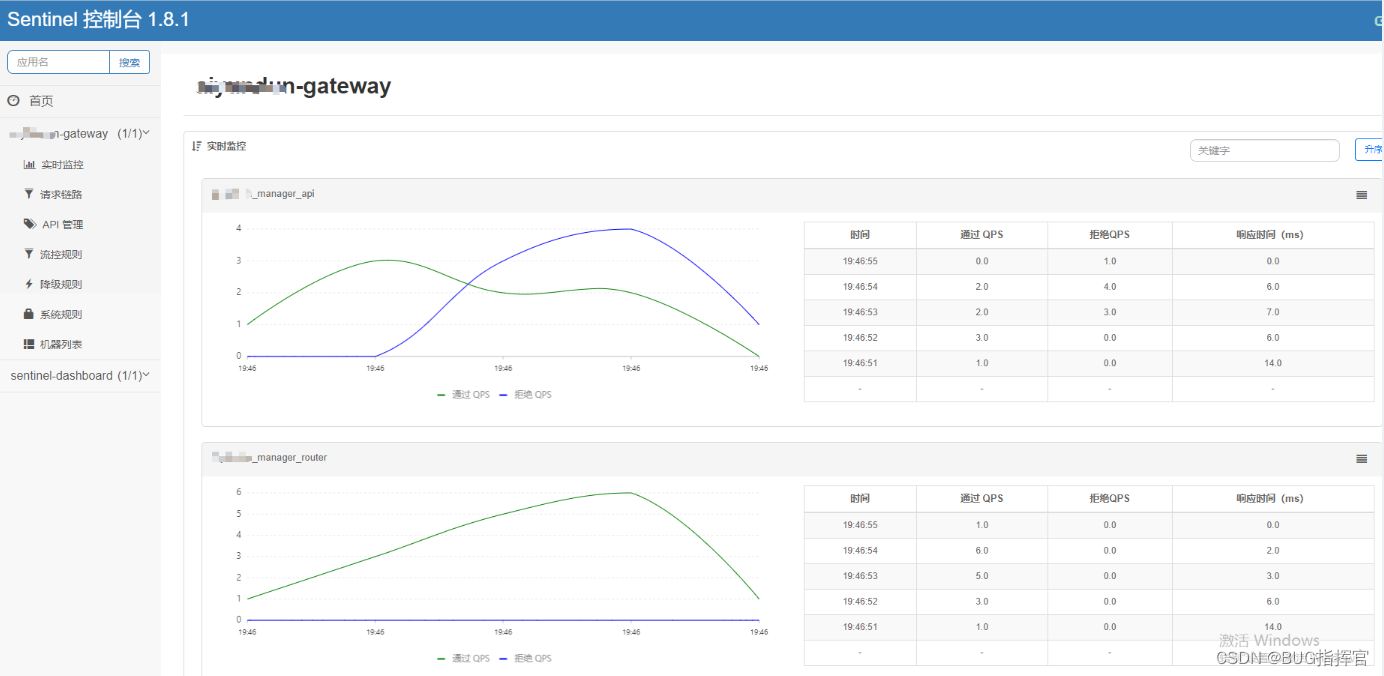Click 通过 QPS header in manager_api table

(982, 235)
